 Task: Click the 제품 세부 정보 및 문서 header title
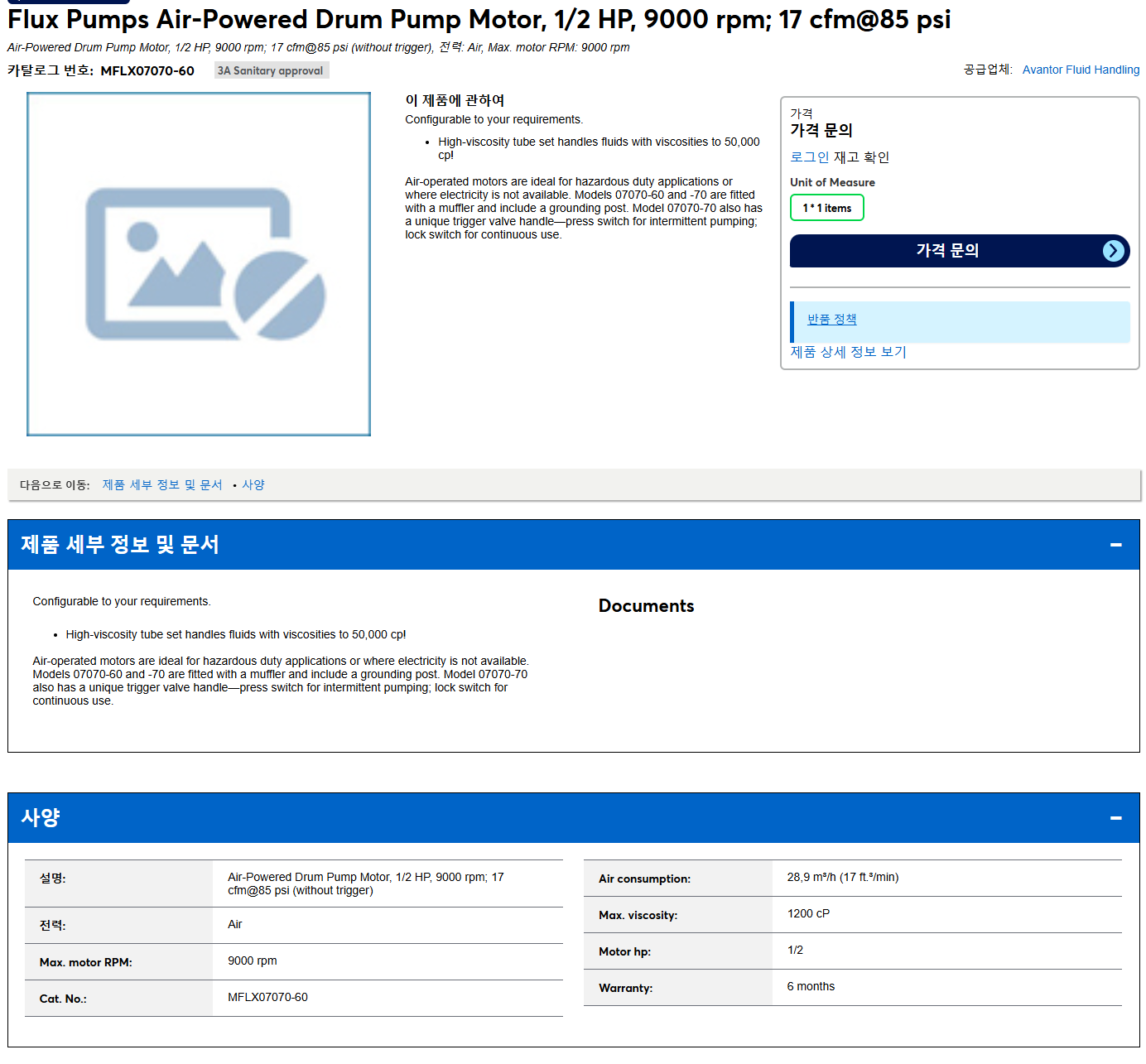120,545
